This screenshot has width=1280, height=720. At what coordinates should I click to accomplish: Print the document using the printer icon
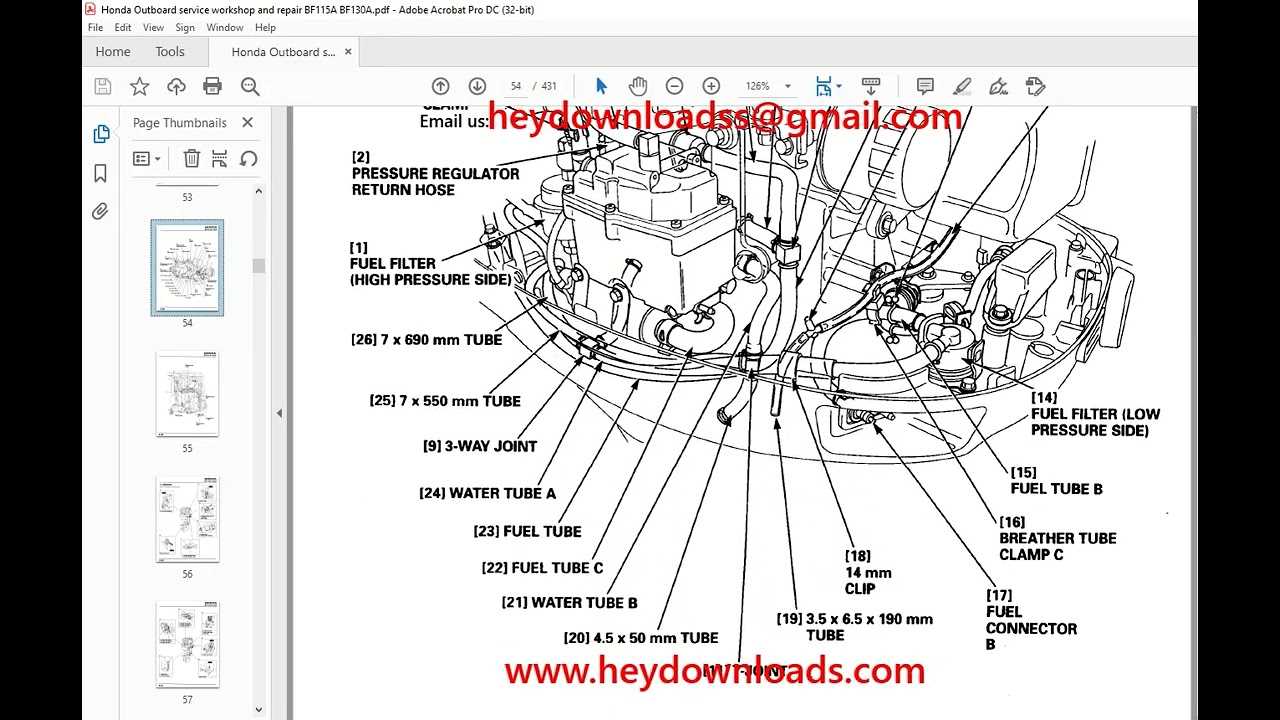click(x=212, y=87)
